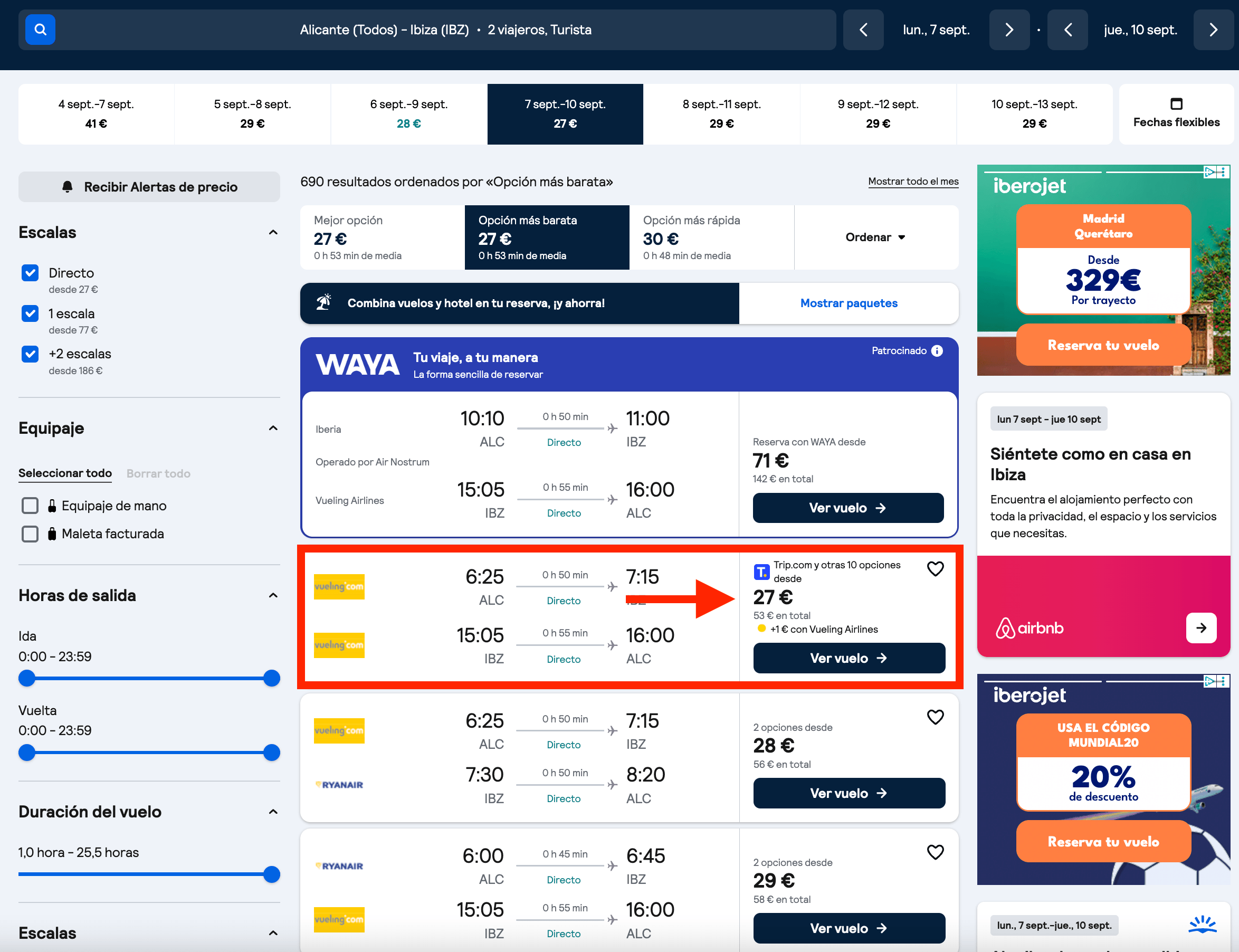Favorite the 28 € Vueling-Ryanair flight
This screenshot has height=952, width=1239.
point(936,717)
